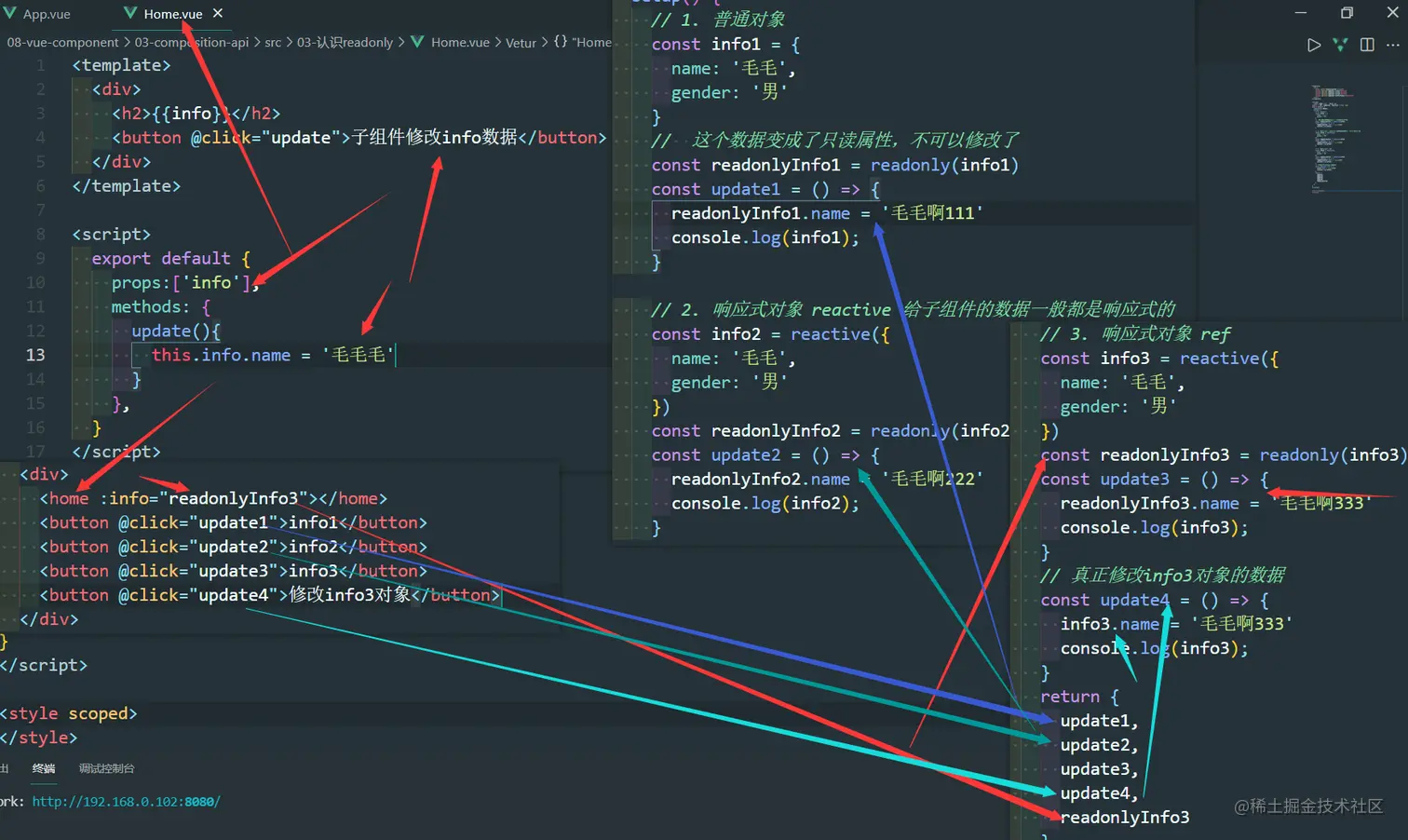This screenshot has height=840, width=1408.
Task: Click the update(){ method line
Action: click(176, 331)
